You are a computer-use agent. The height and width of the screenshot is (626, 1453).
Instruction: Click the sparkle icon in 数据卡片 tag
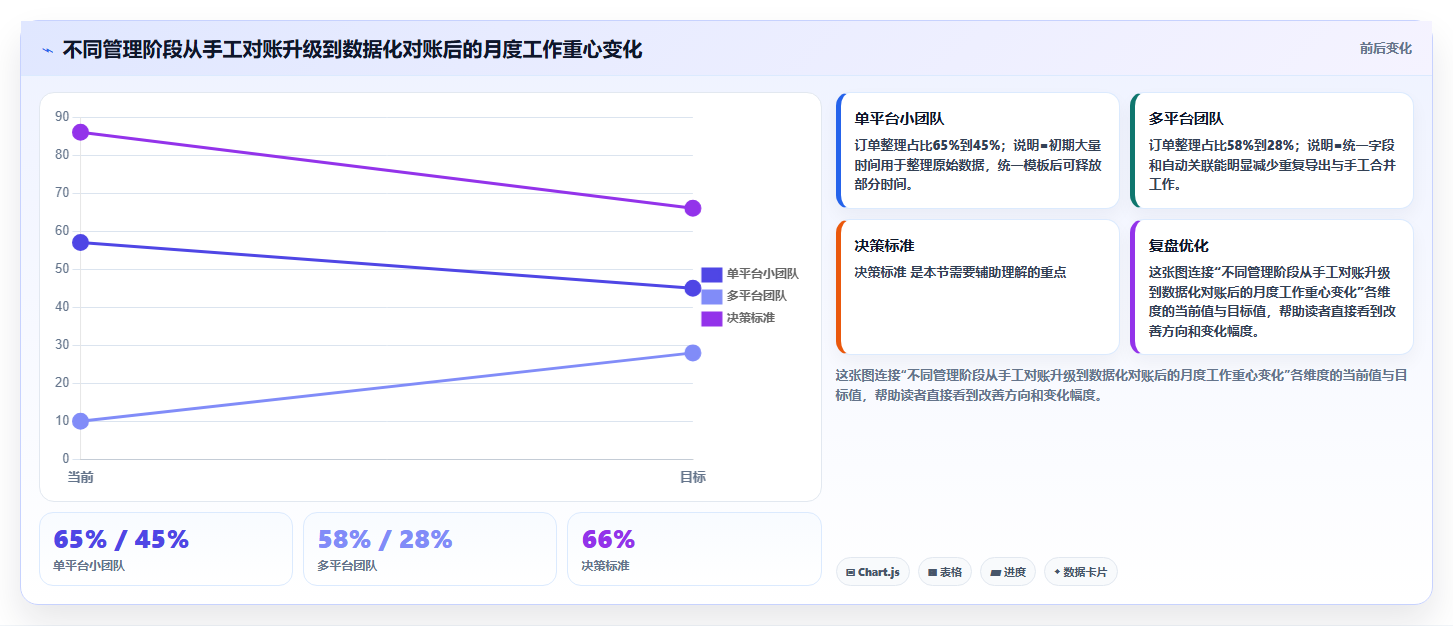pyautogui.click(x=1057, y=572)
